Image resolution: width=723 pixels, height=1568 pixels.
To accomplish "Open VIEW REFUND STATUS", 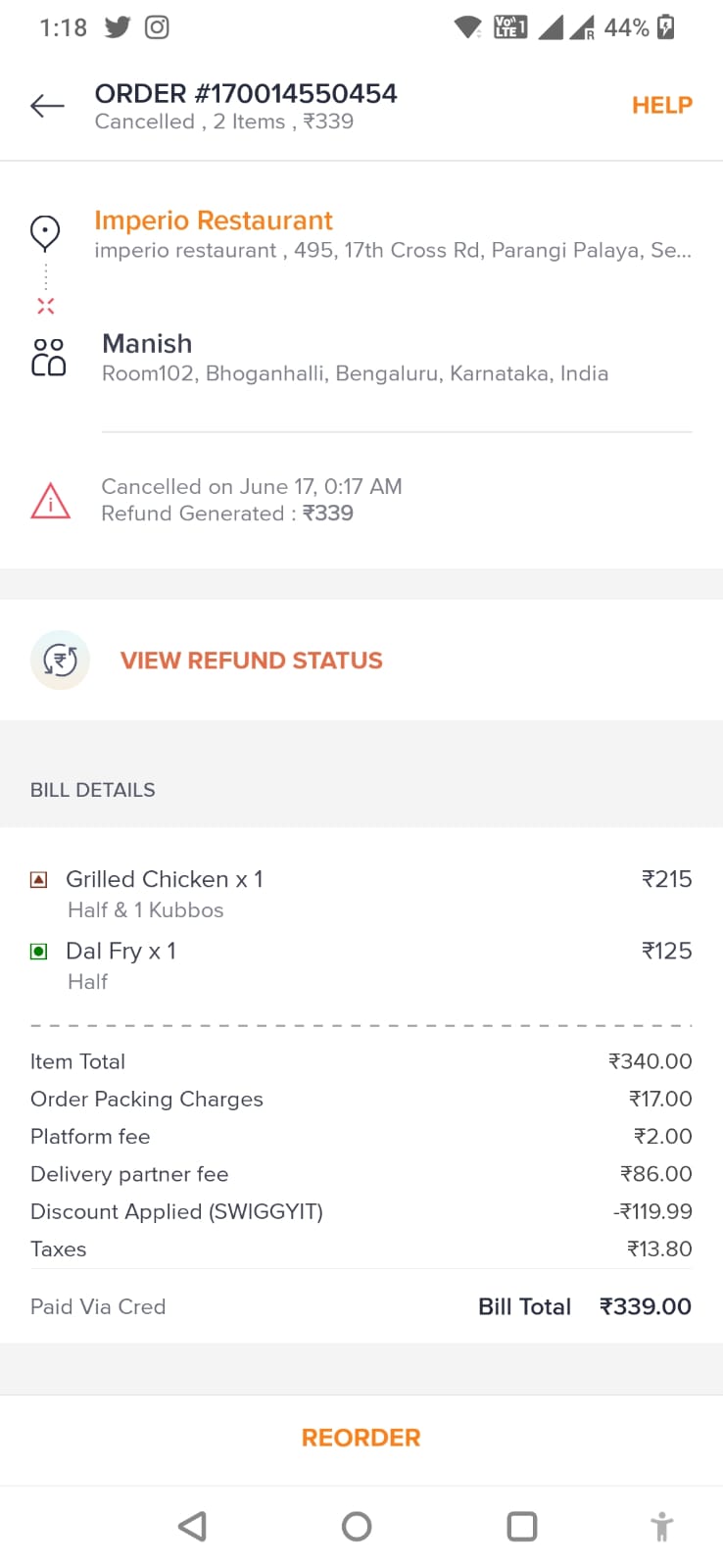I will tap(251, 661).
